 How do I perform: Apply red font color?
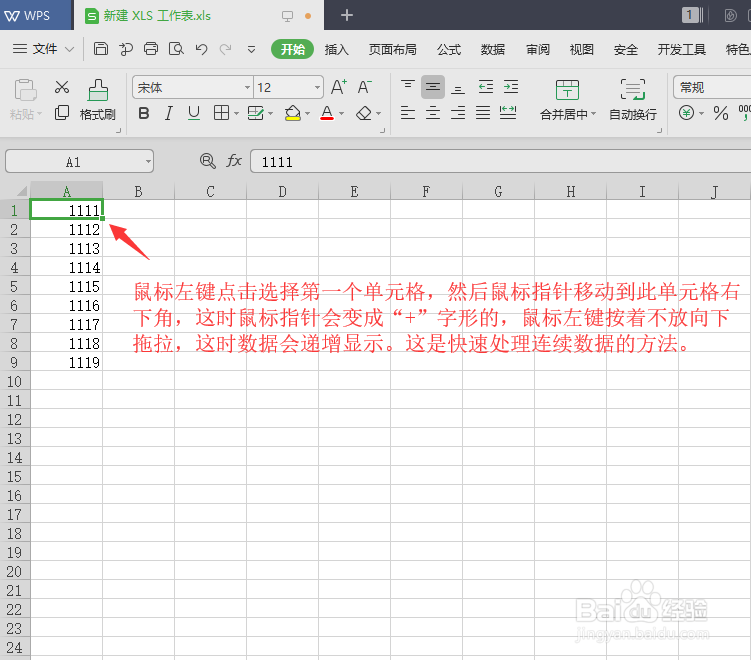327,114
